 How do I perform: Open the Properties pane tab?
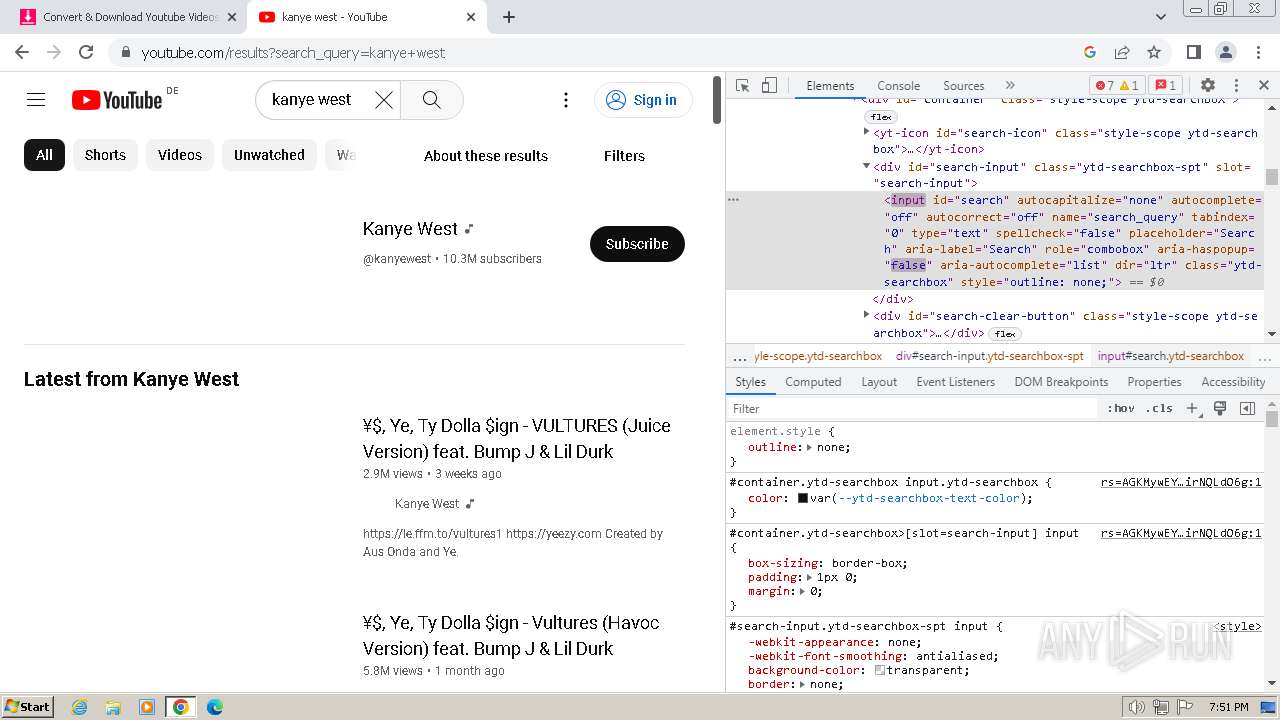coord(1154,382)
